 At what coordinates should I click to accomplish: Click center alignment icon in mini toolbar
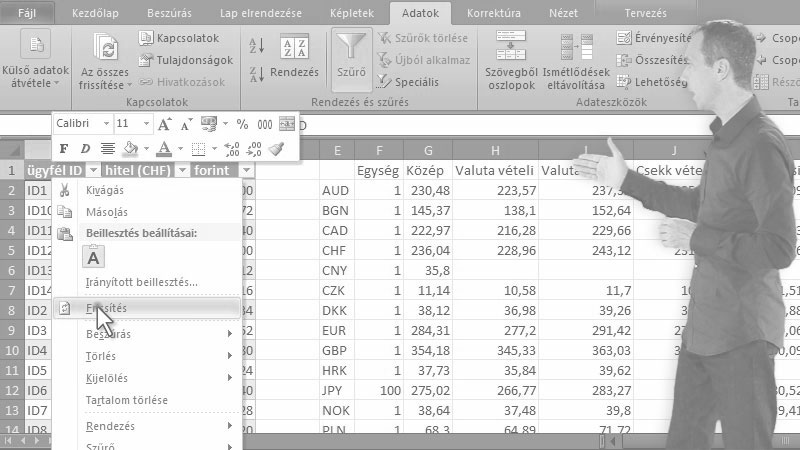point(108,148)
